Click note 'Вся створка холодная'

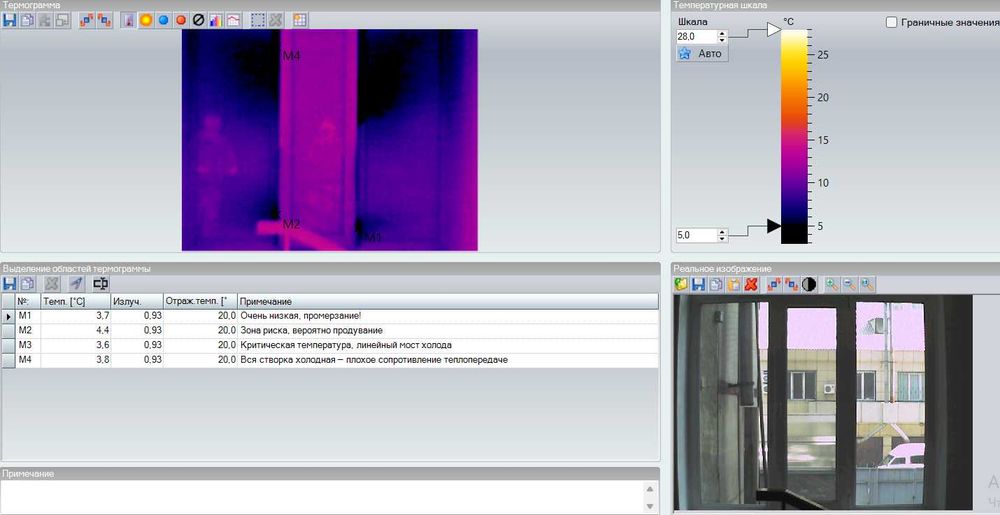[x=374, y=359]
